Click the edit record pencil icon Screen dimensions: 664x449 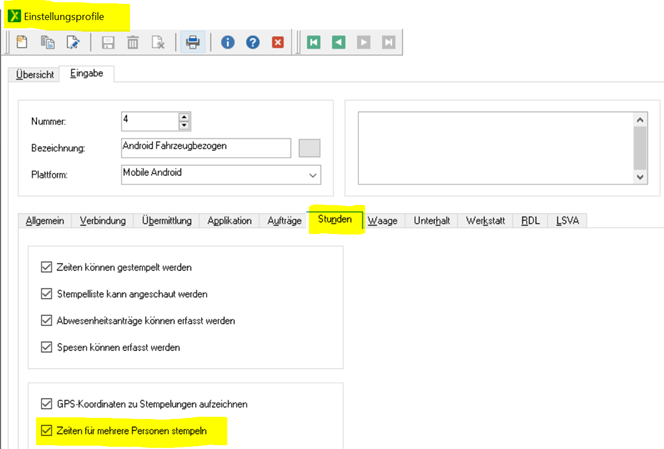click(72, 42)
